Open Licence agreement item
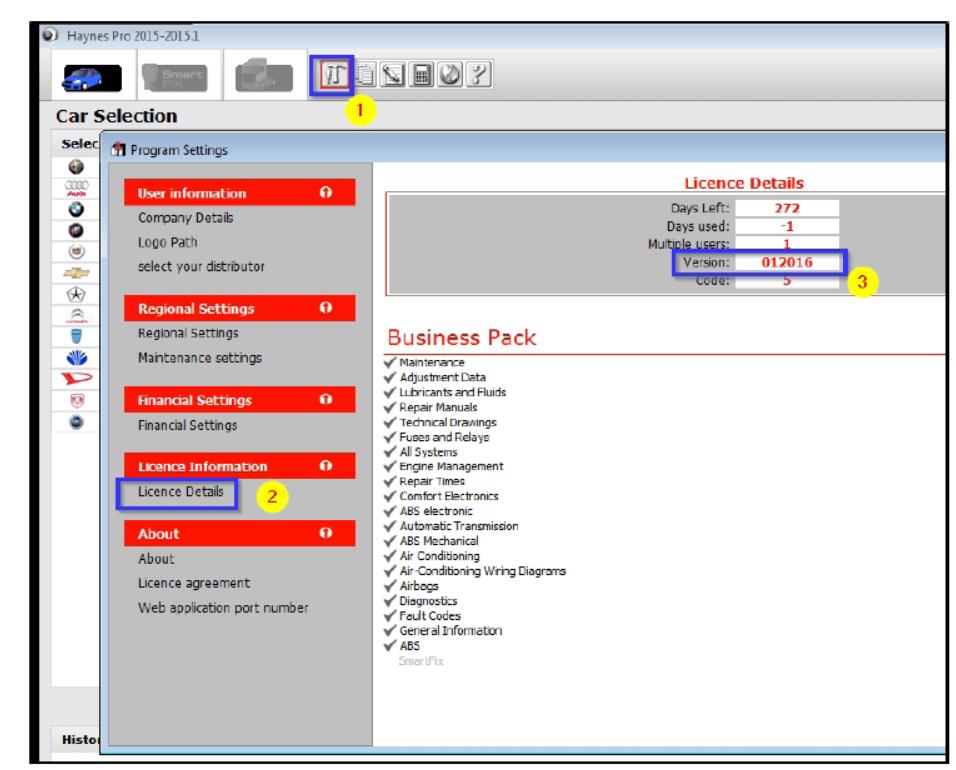This screenshot has height=770, width=956. [x=194, y=583]
